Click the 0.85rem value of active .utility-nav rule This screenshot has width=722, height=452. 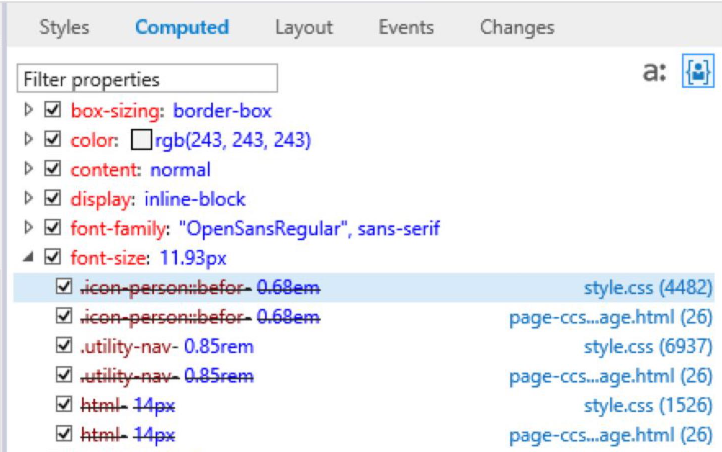(x=219, y=347)
